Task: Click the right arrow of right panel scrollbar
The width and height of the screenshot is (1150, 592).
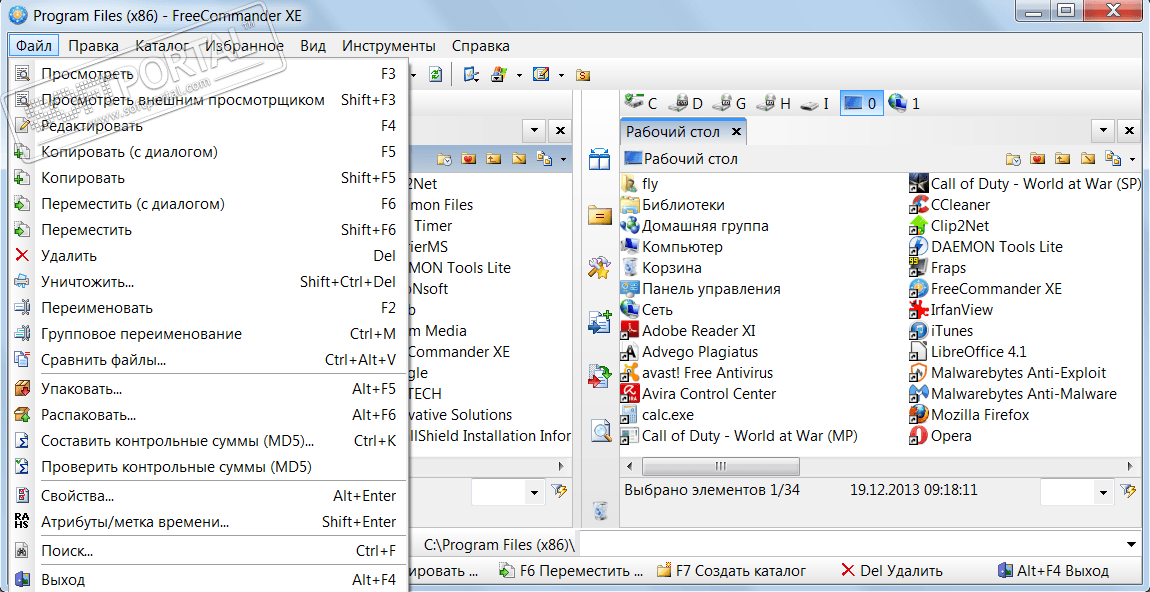Action: click(x=1132, y=466)
